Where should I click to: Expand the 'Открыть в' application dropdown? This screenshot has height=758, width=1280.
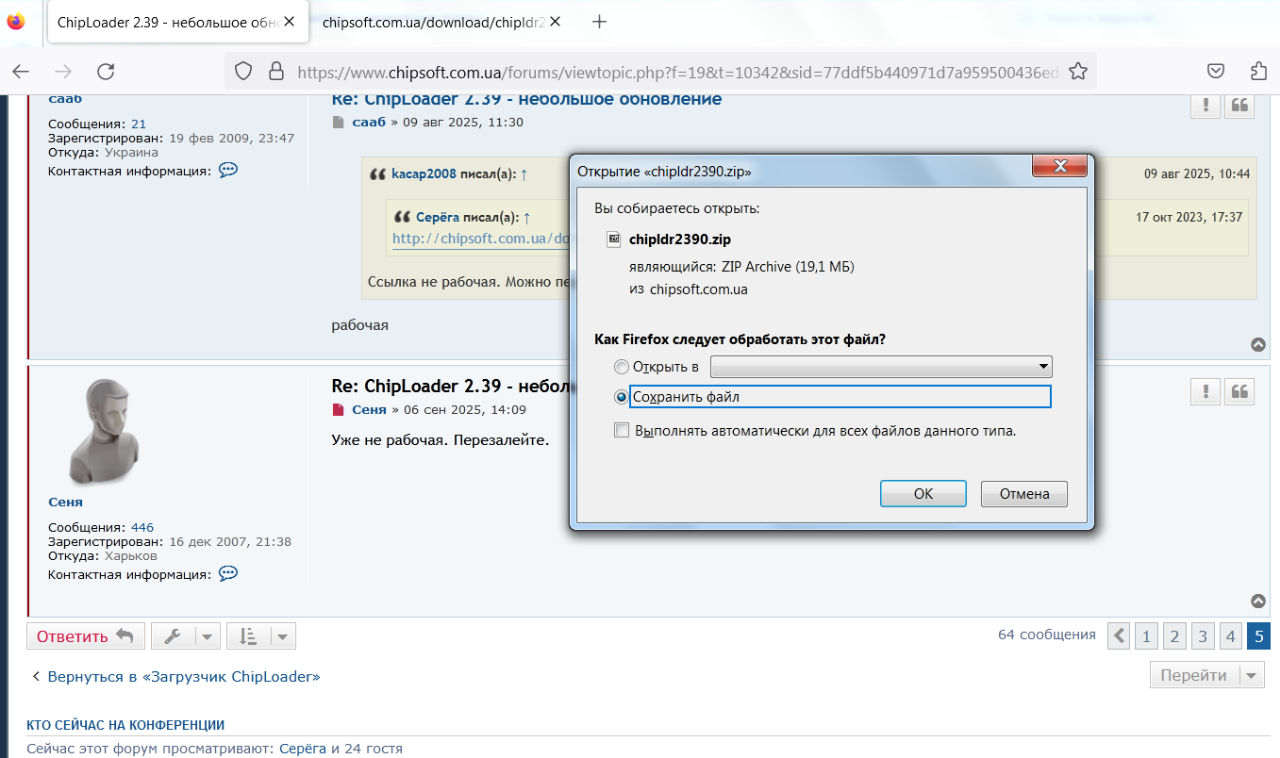point(1043,367)
